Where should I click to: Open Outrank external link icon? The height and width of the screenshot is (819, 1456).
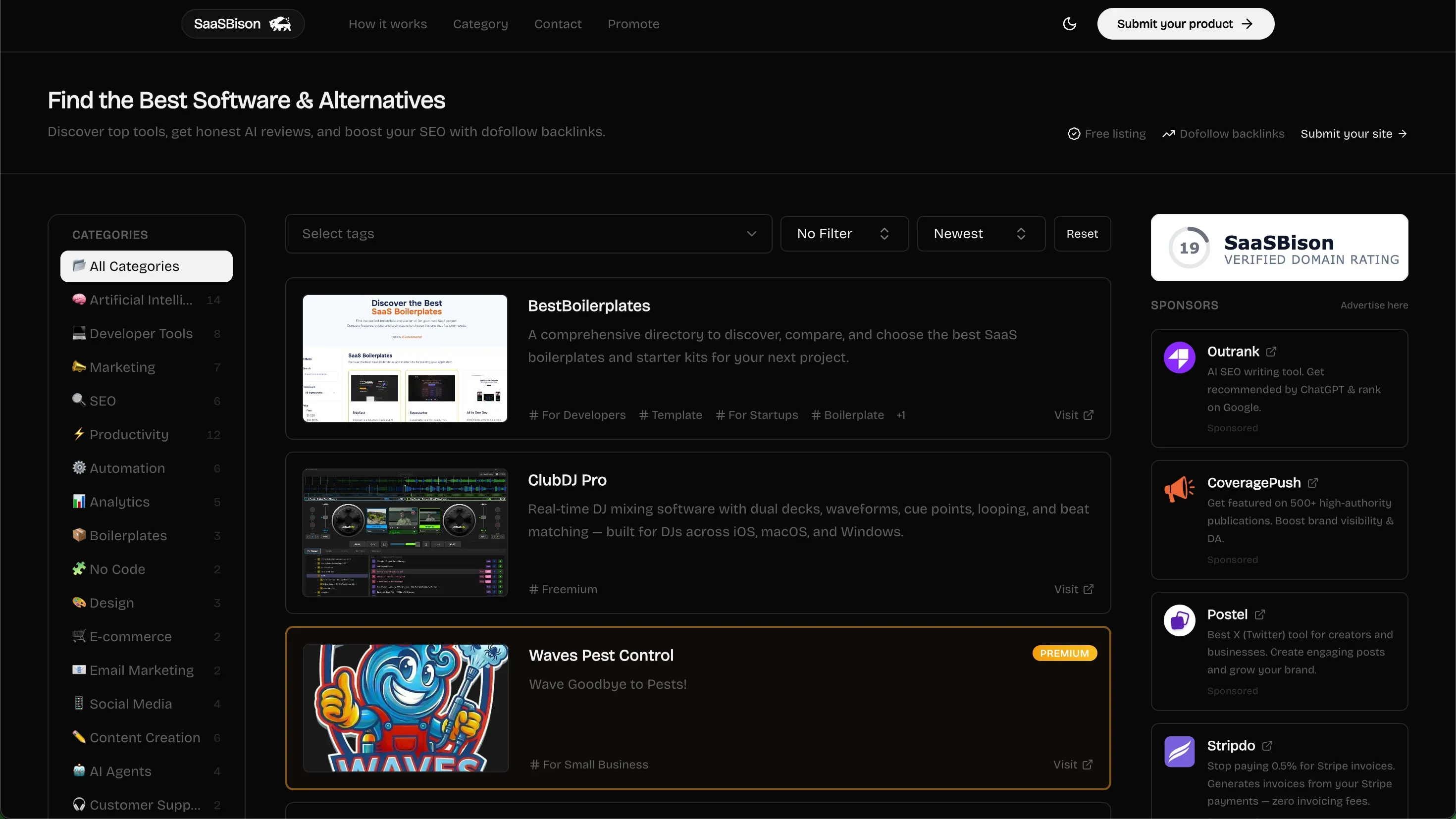[x=1271, y=352]
